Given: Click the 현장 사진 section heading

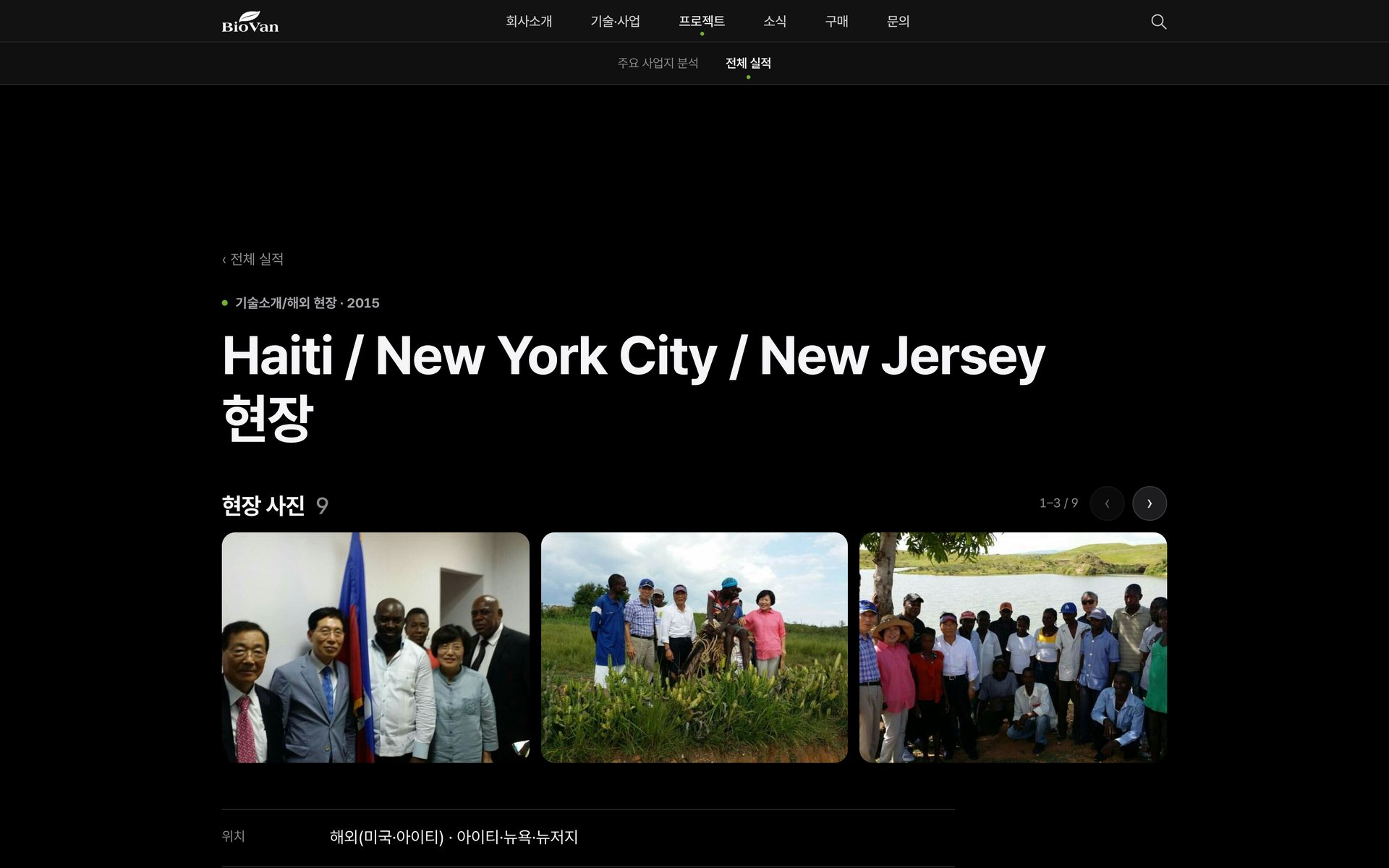Looking at the screenshot, I should [x=263, y=505].
